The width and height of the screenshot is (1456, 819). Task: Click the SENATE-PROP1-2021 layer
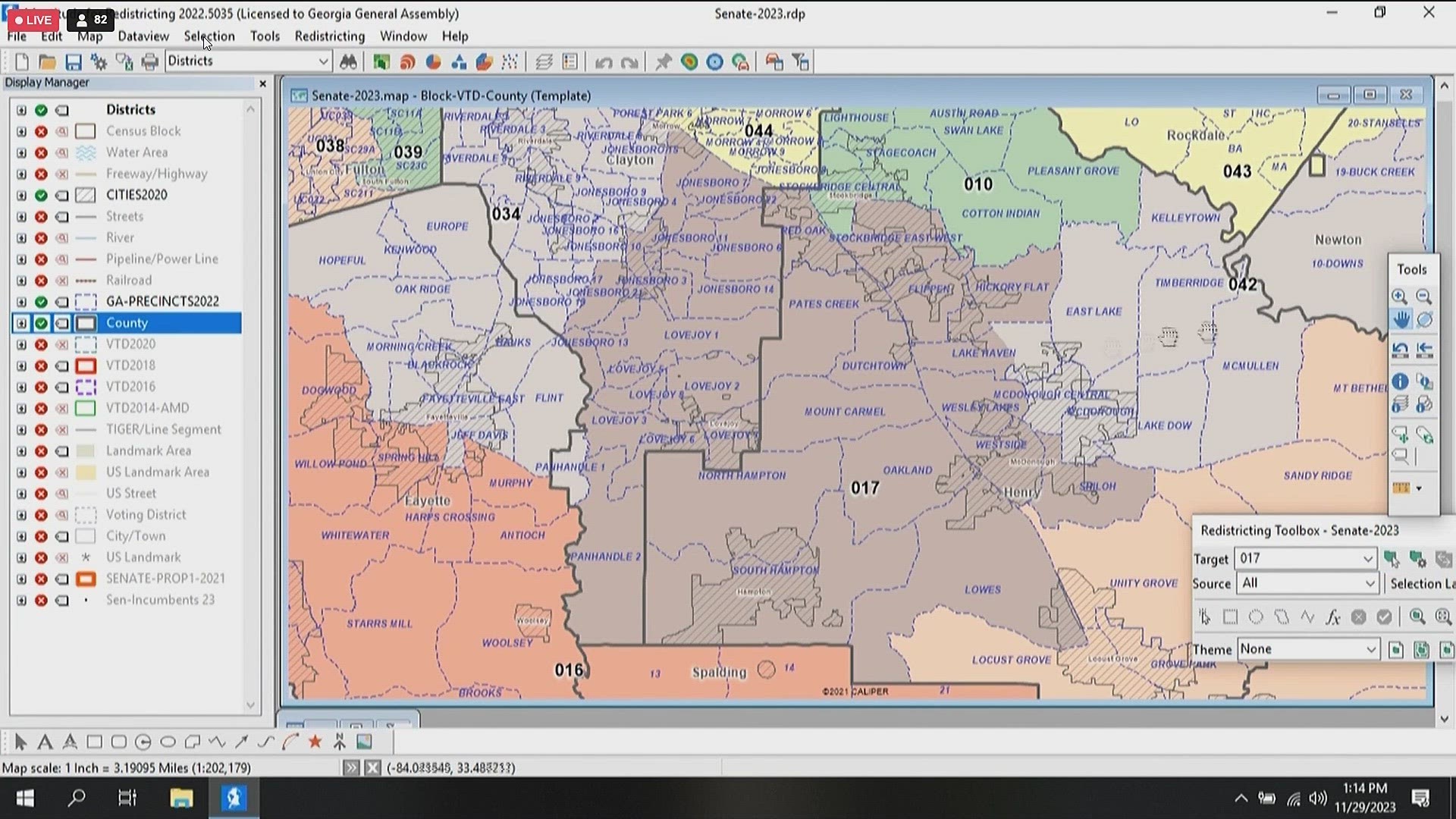[166, 578]
